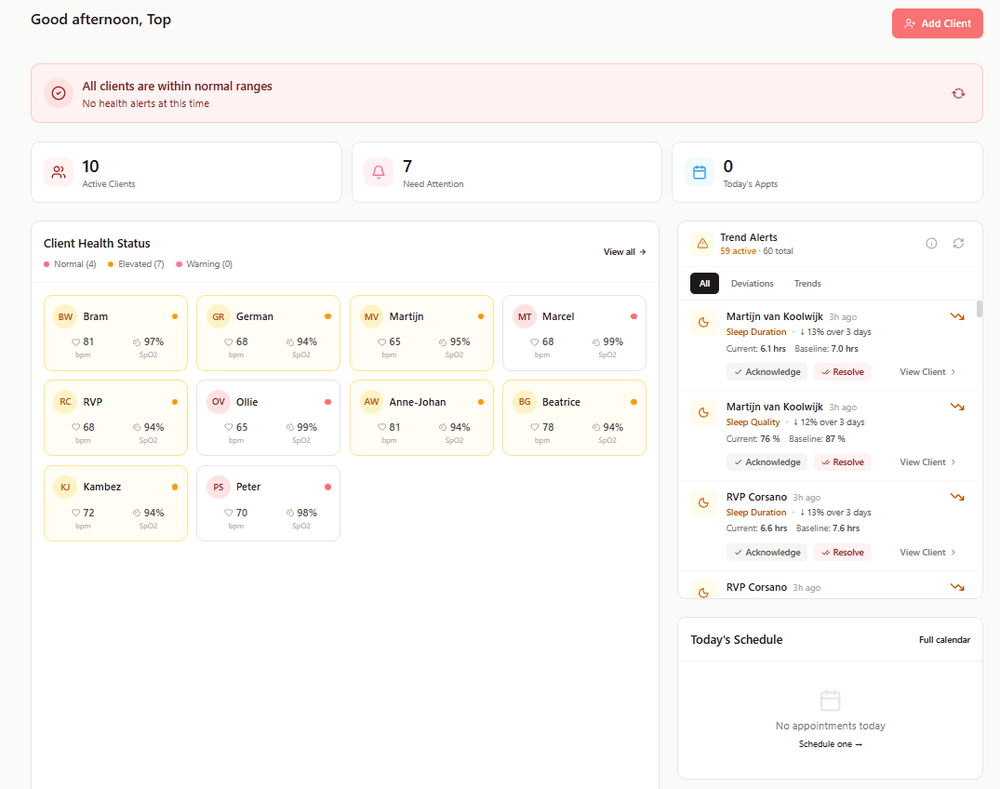Viewport: 1000px width, 789px height.
Task: Refresh the Trend Alerts panel
Action: (958, 242)
